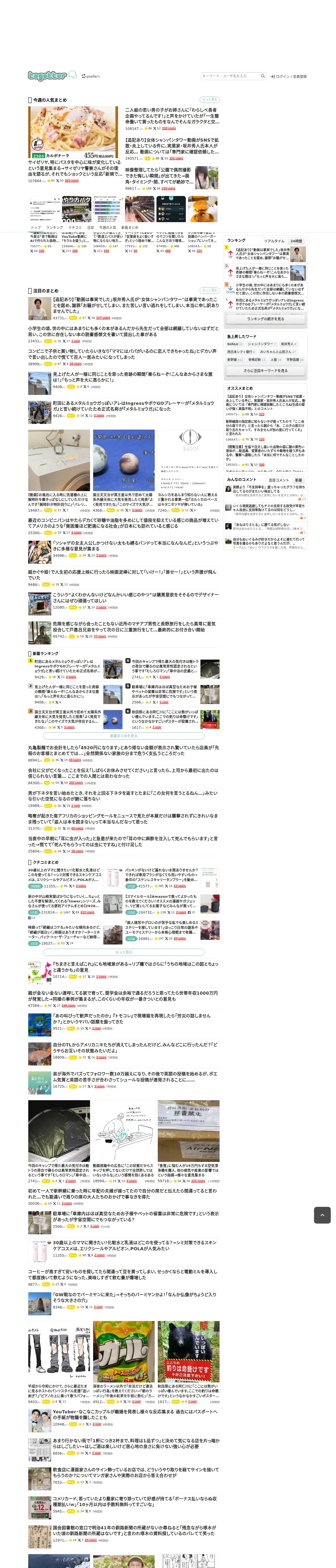Open the コメリカード、思っていたより農家に article

coord(135,1502)
